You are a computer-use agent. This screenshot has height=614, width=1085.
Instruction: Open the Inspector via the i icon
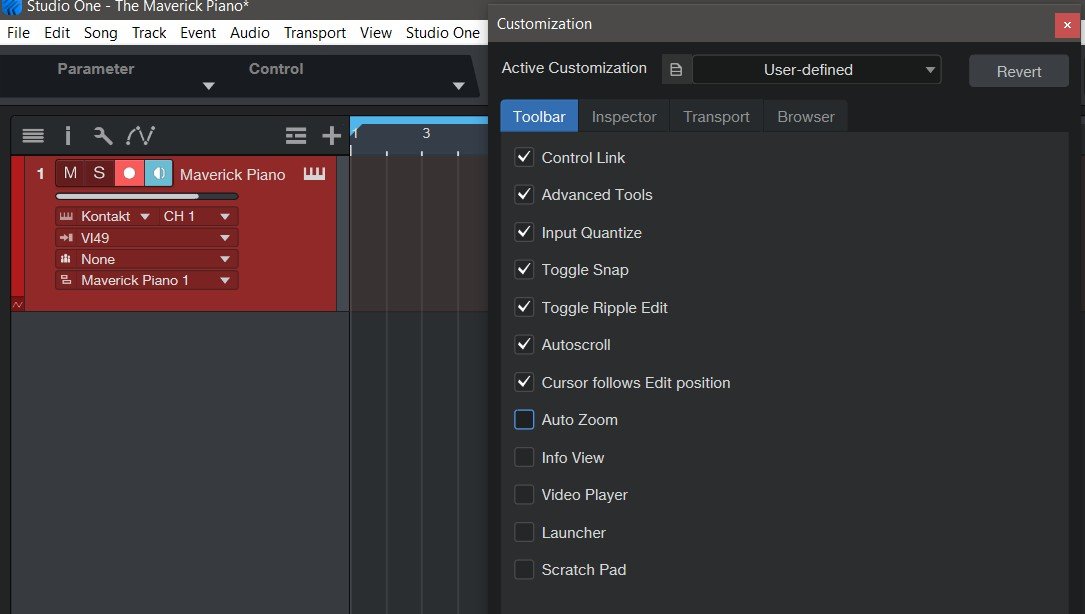click(68, 136)
